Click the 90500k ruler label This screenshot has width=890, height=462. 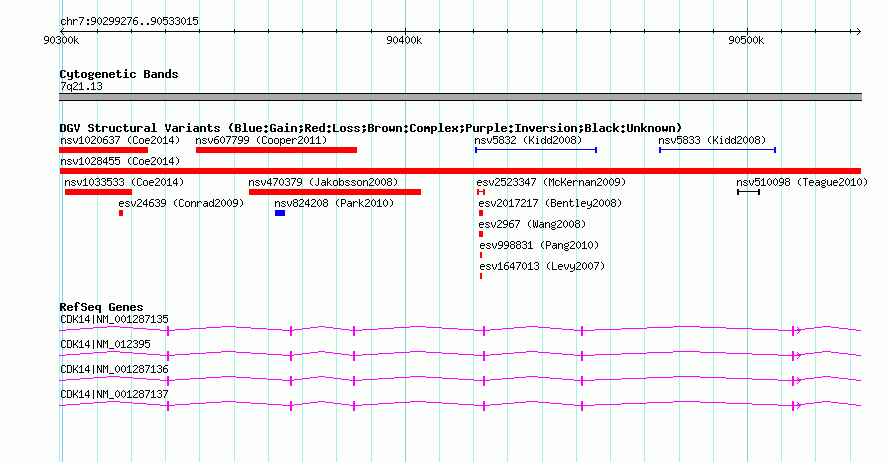click(x=746, y=40)
